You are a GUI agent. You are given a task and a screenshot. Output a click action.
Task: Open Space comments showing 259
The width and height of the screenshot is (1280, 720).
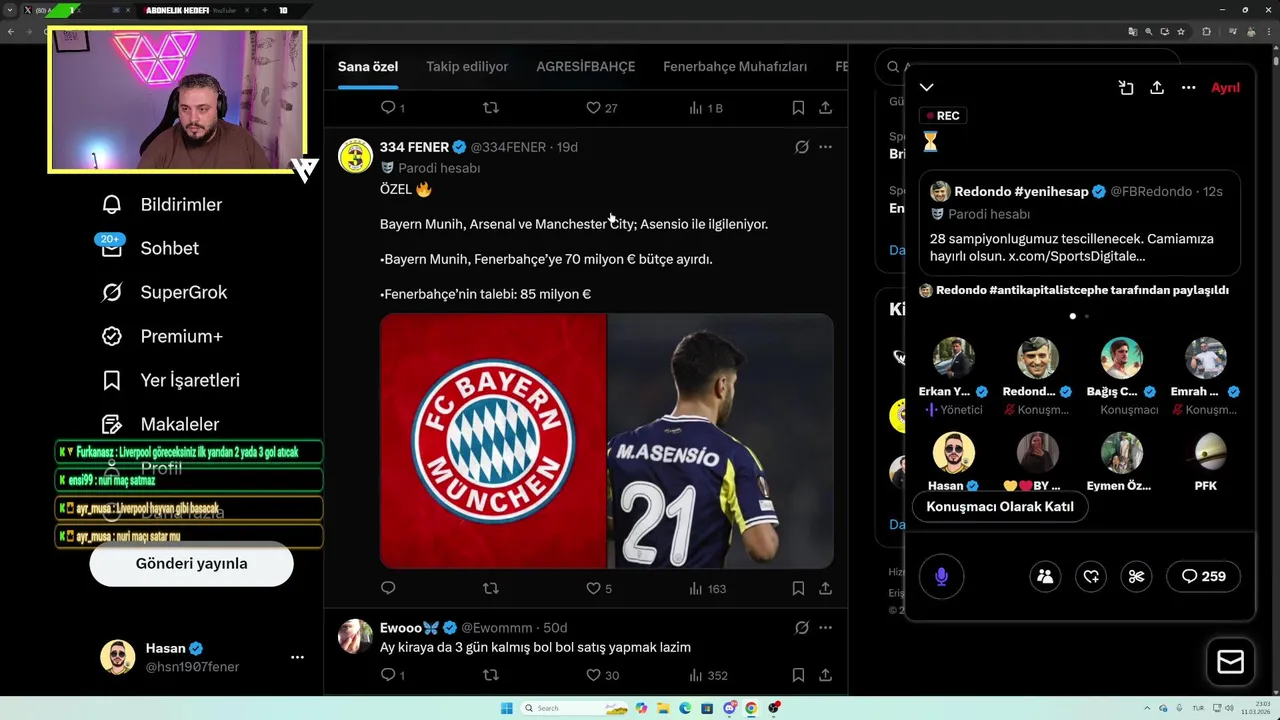click(x=1204, y=576)
